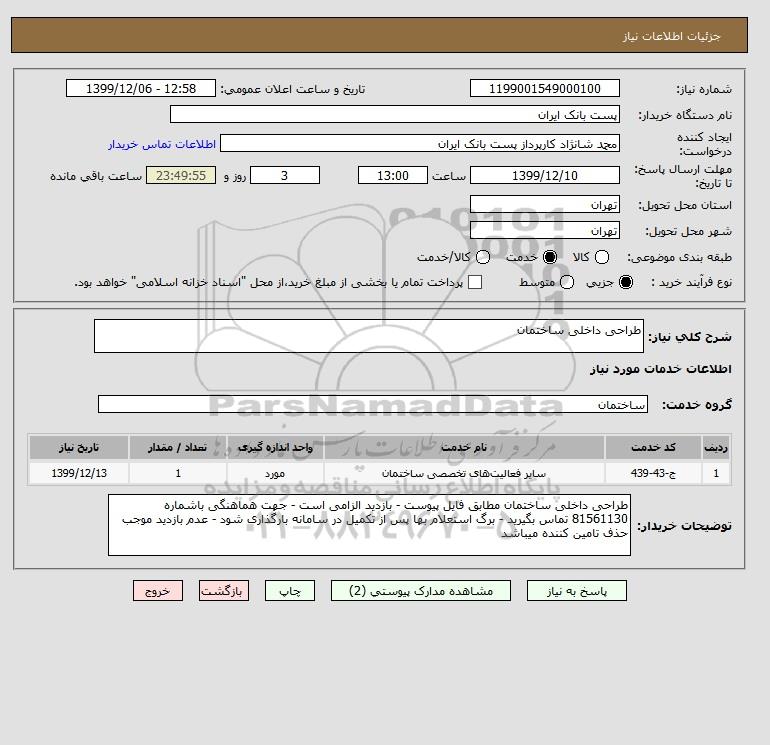Image resolution: width=770 pixels, height=745 pixels.
Task: Click the announcement date field 1399/12/06 - 12:58
Action: pyautogui.click(x=141, y=88)
